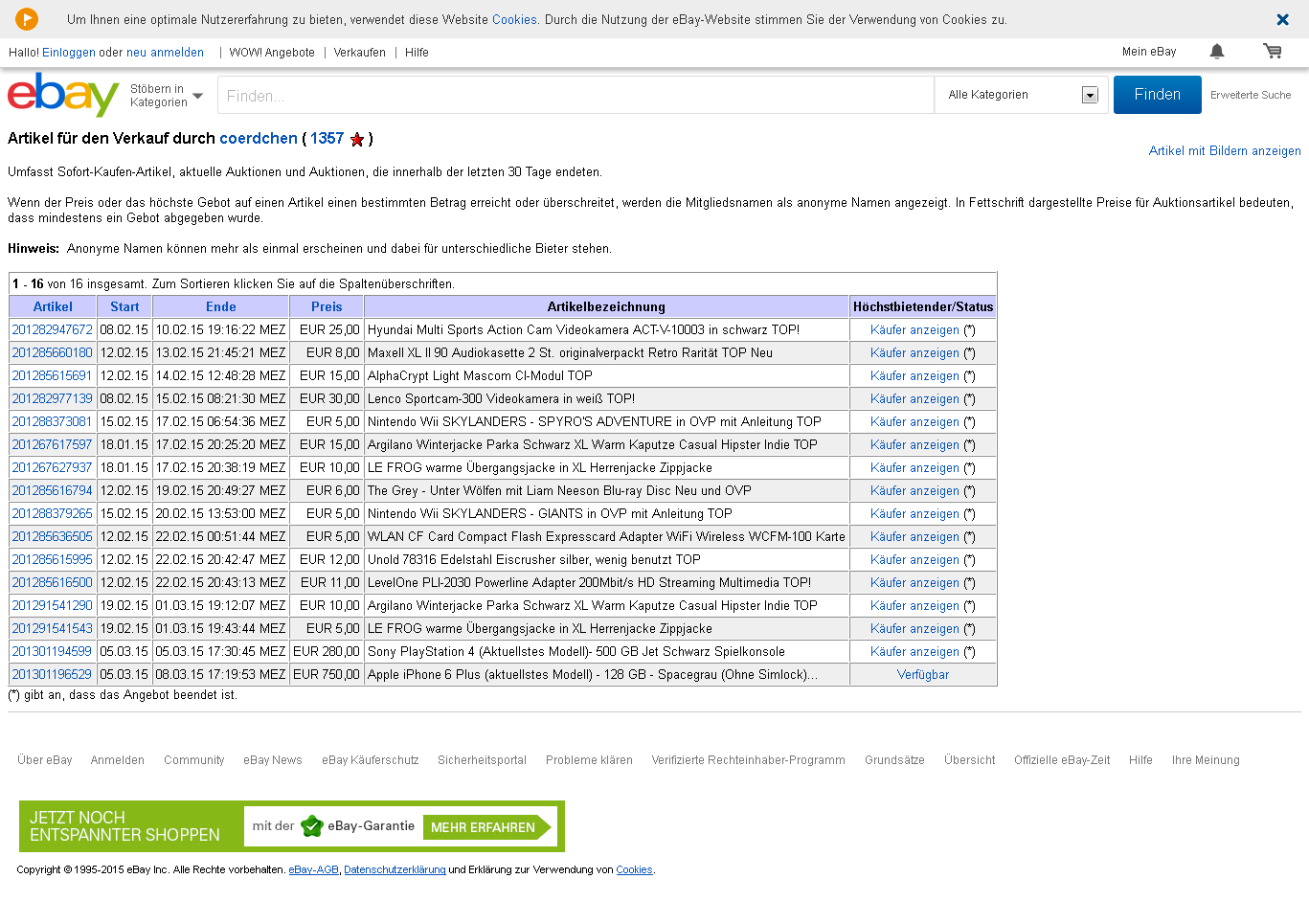
Task: Open item number 201285615995
Action: coord(53,559)
